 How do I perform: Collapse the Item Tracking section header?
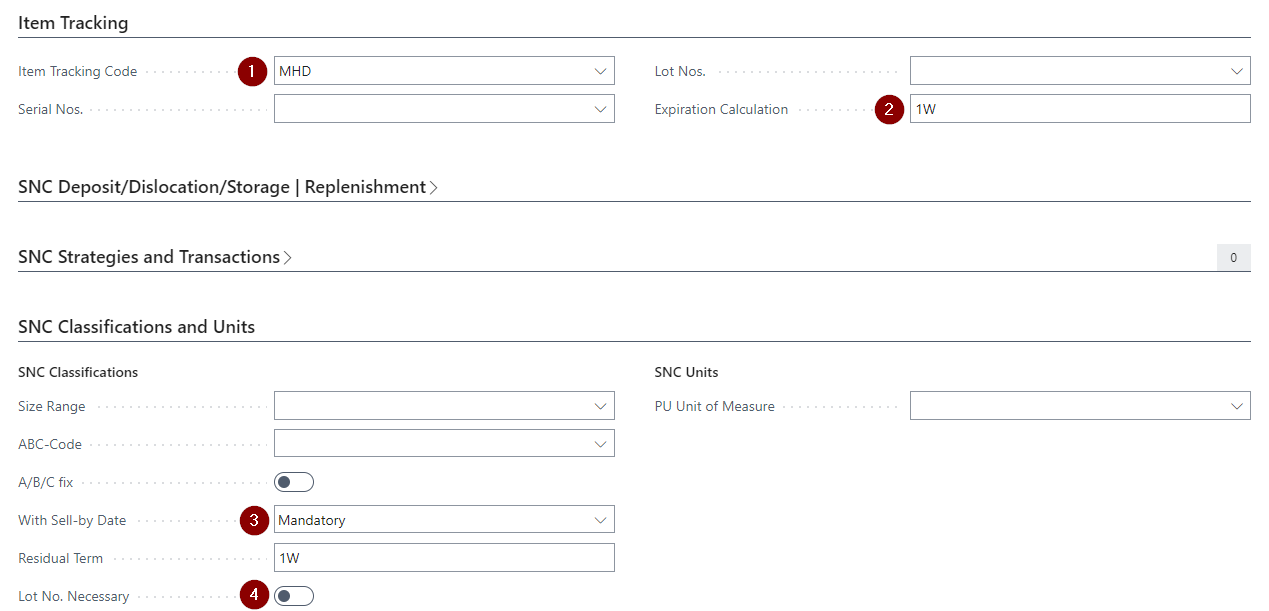point(73,22)
